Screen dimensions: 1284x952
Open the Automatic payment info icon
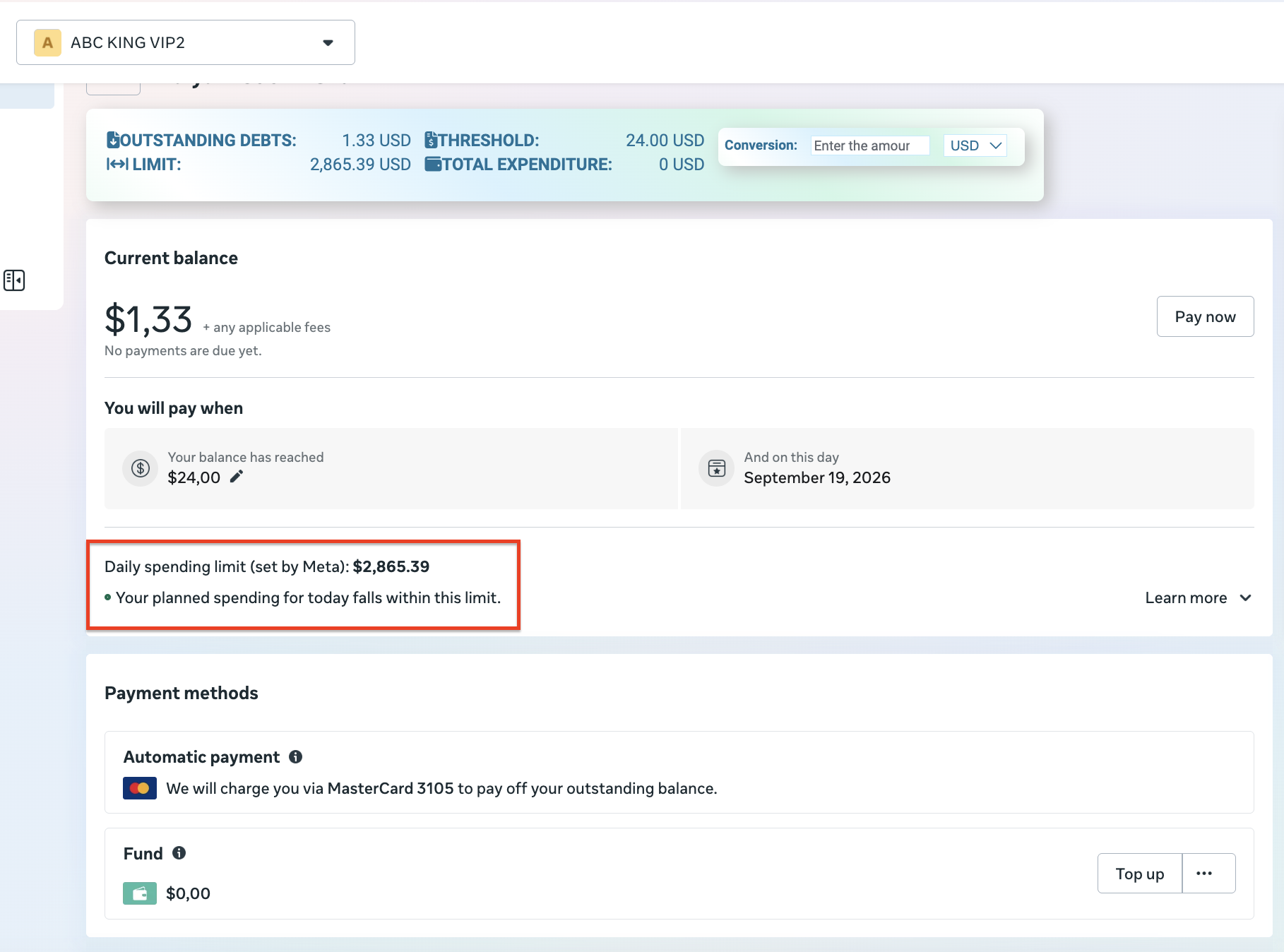[296, 756]
